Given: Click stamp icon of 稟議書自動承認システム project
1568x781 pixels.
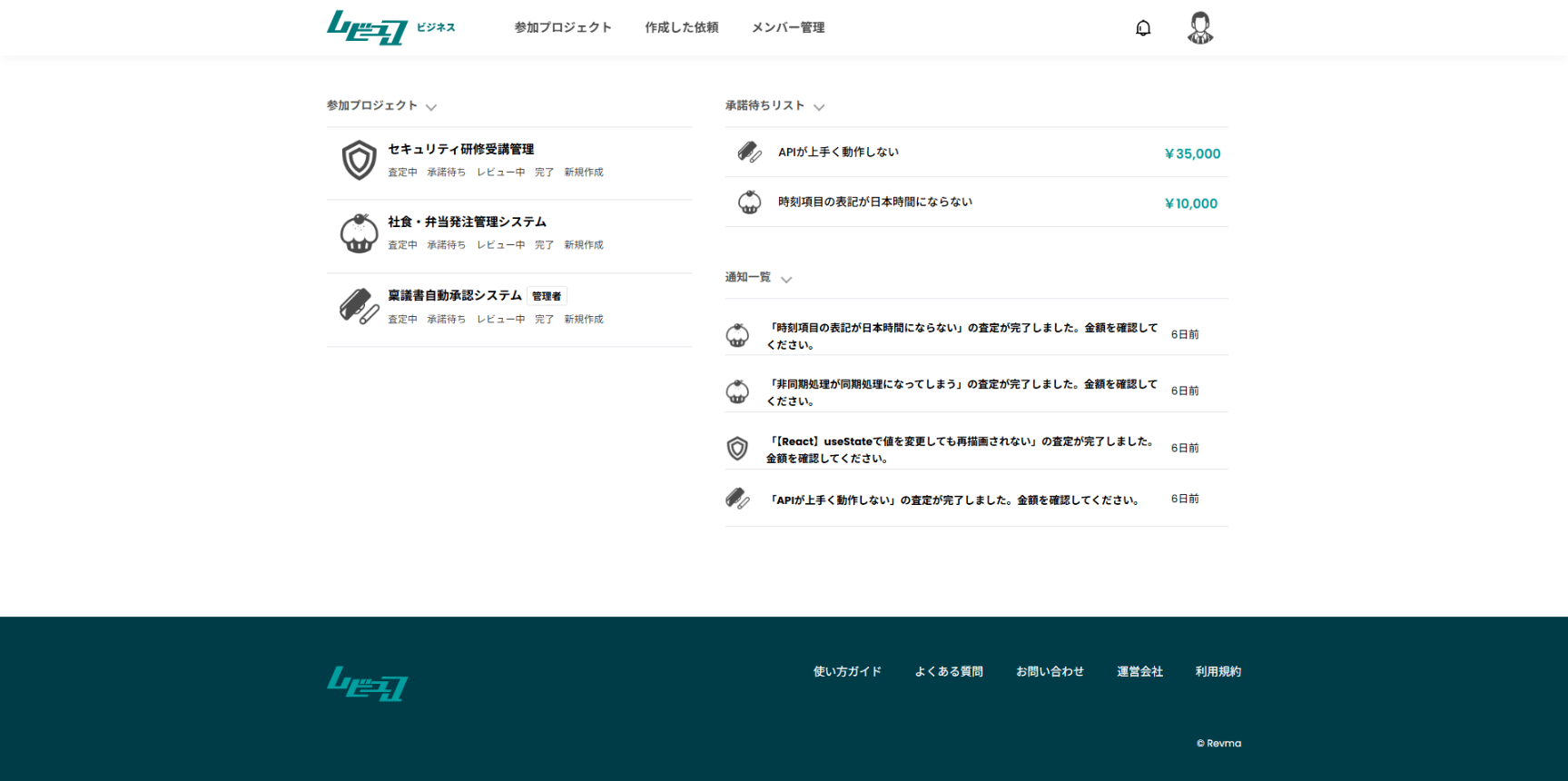Looking at the screenshot, I should click(359, 306).
